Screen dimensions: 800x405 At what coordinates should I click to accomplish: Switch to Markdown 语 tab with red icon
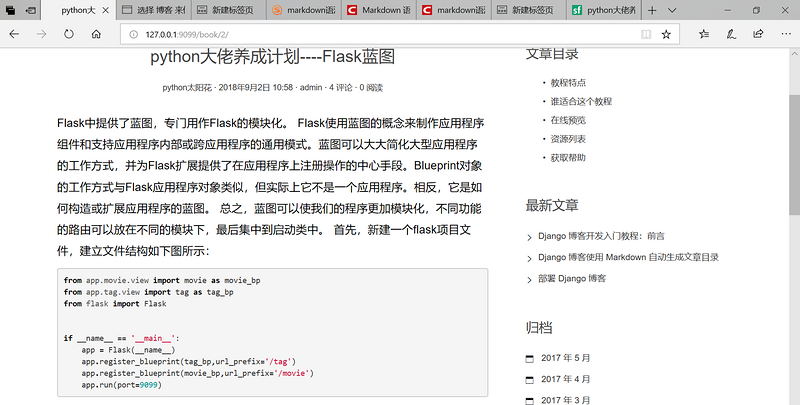point(379,10)
